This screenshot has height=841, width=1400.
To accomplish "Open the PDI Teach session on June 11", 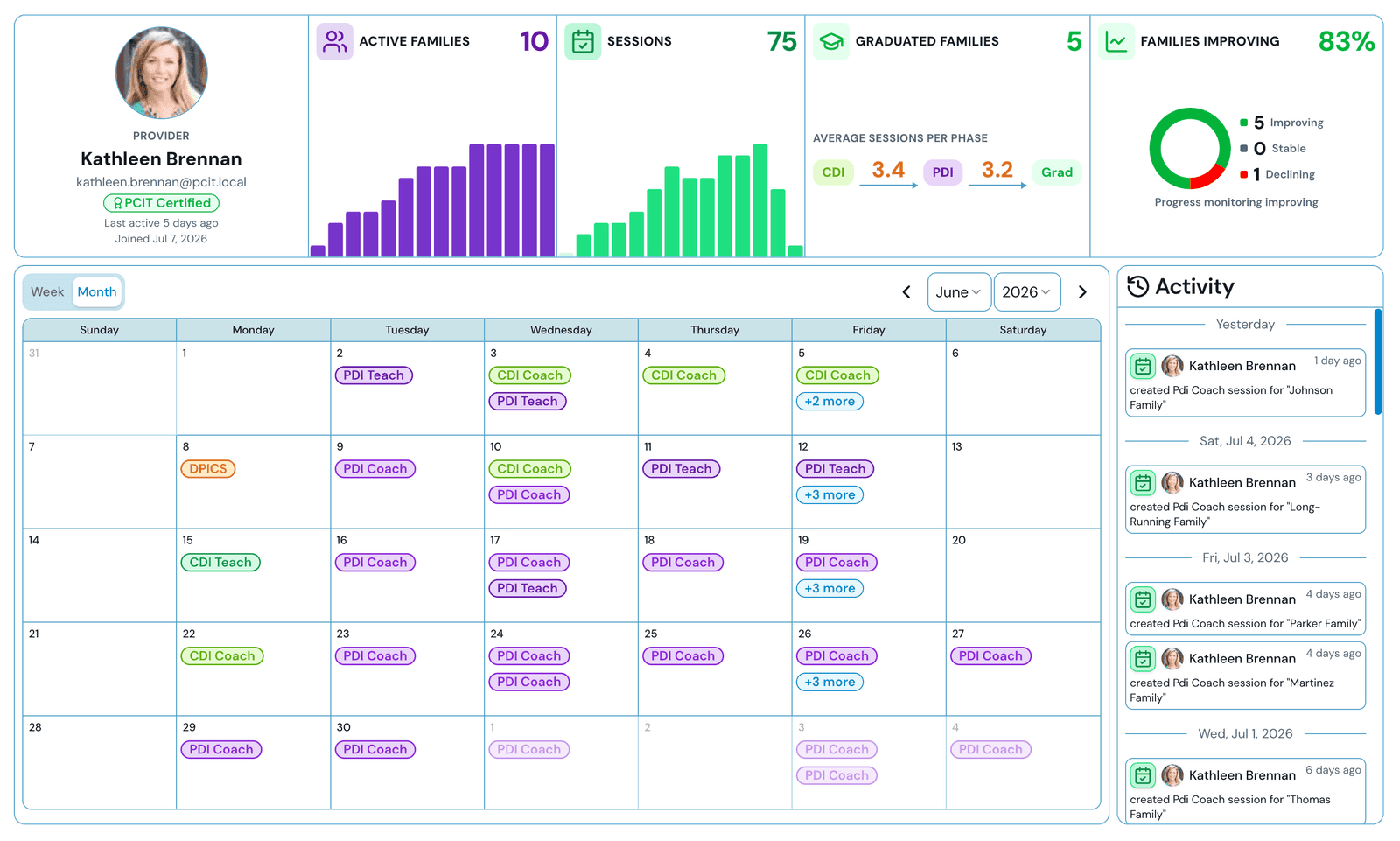I will pos(682,469).
